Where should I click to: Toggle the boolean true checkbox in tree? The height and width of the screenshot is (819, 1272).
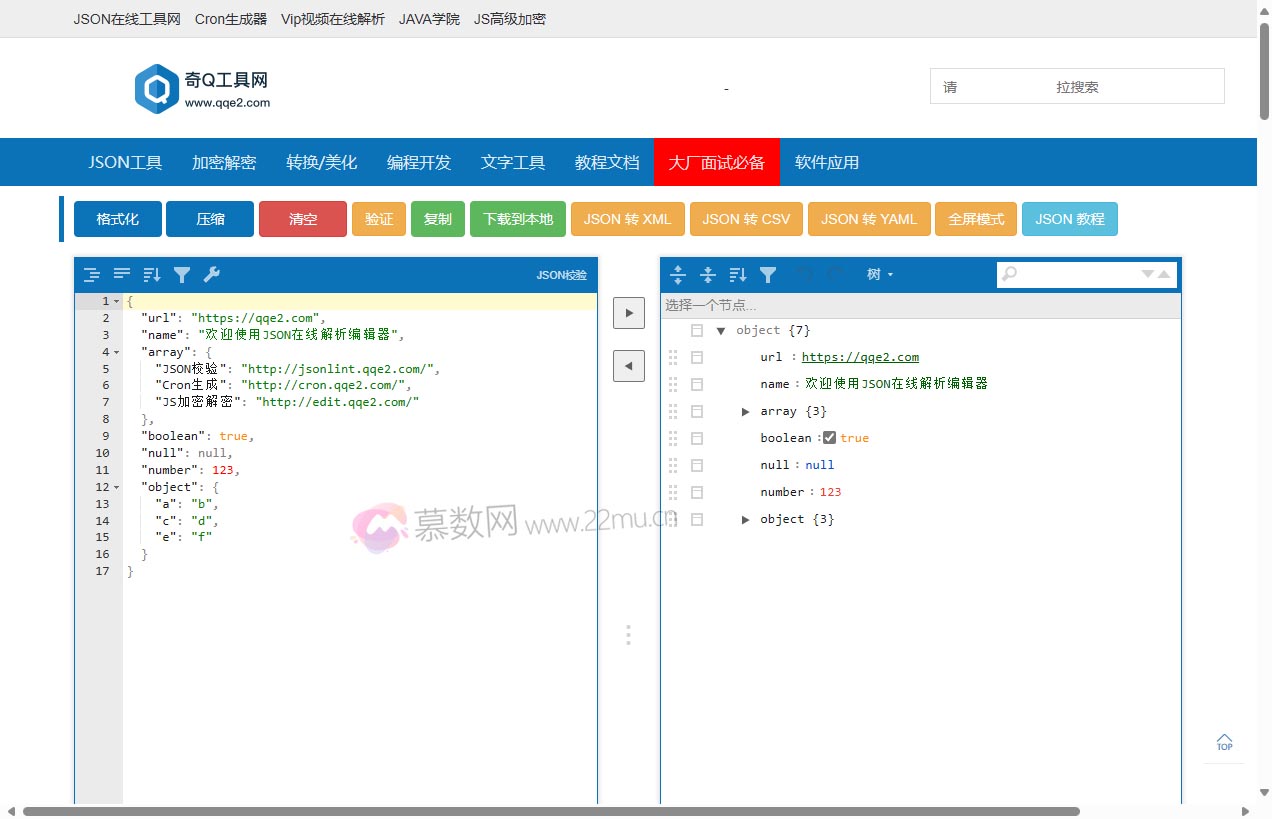tap(829, 438)
